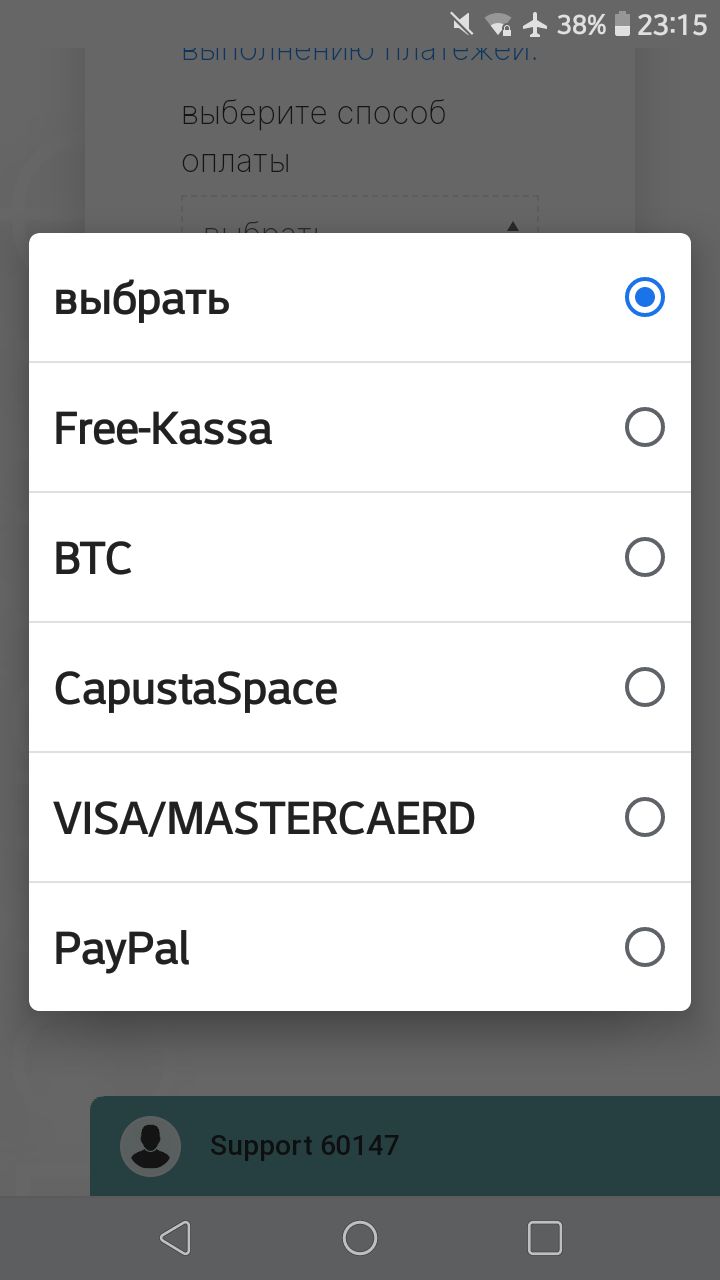Tap the battery status icon
Image resolution: width=720 pixels, height=1280 pixels.
tap(622, 24)
